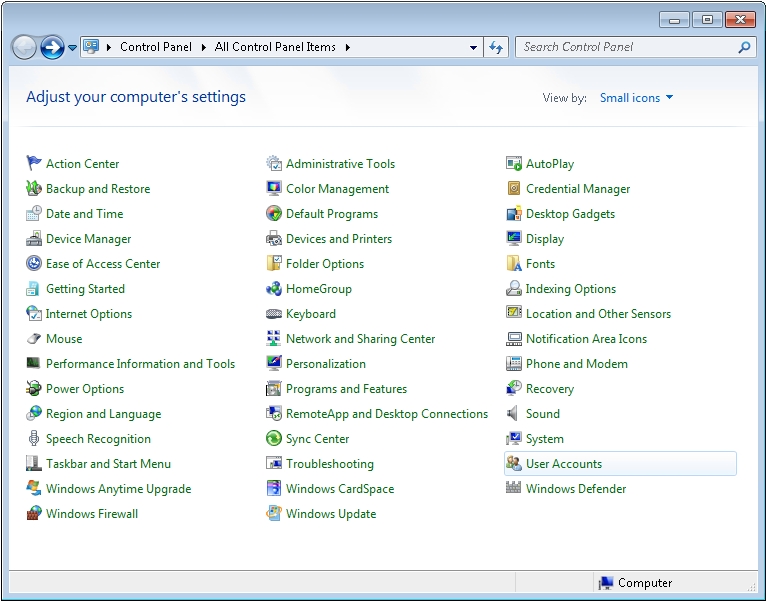Open the Small icons view dropdown
This screenshot has height=601, width=766.
click(x=636, y=98)
